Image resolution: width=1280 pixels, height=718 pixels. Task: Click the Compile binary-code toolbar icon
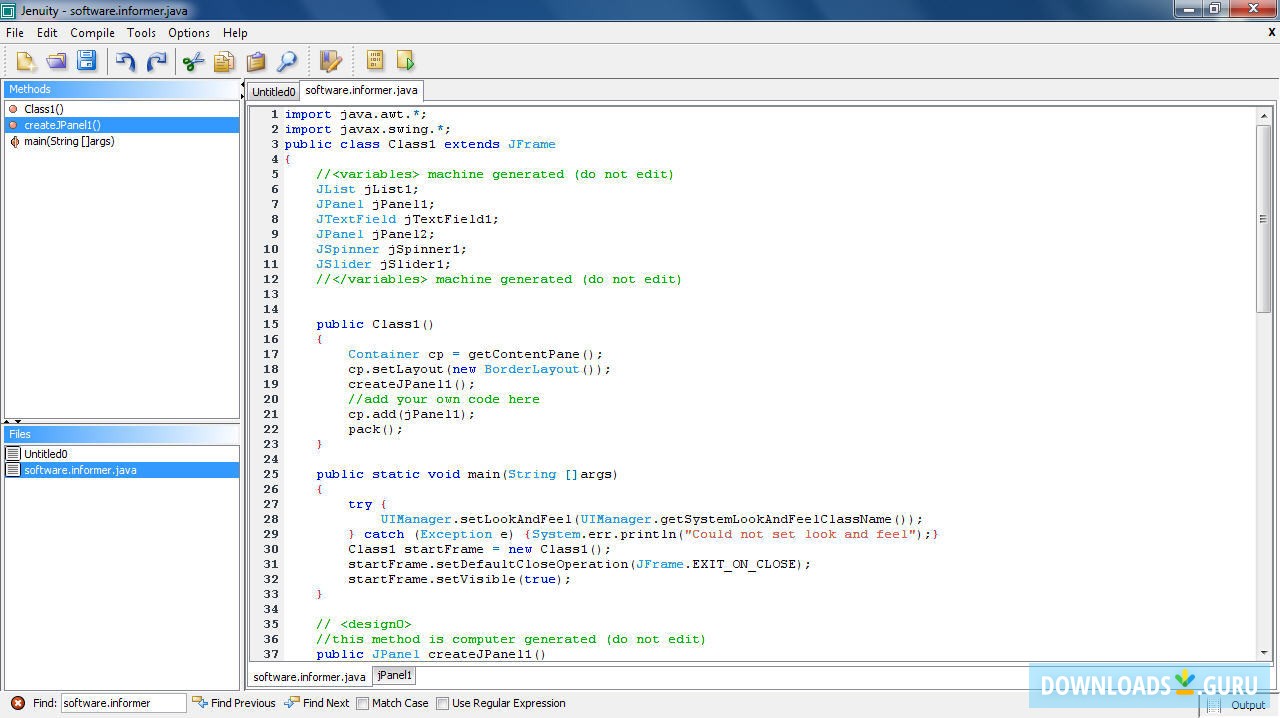click(375, 61)
